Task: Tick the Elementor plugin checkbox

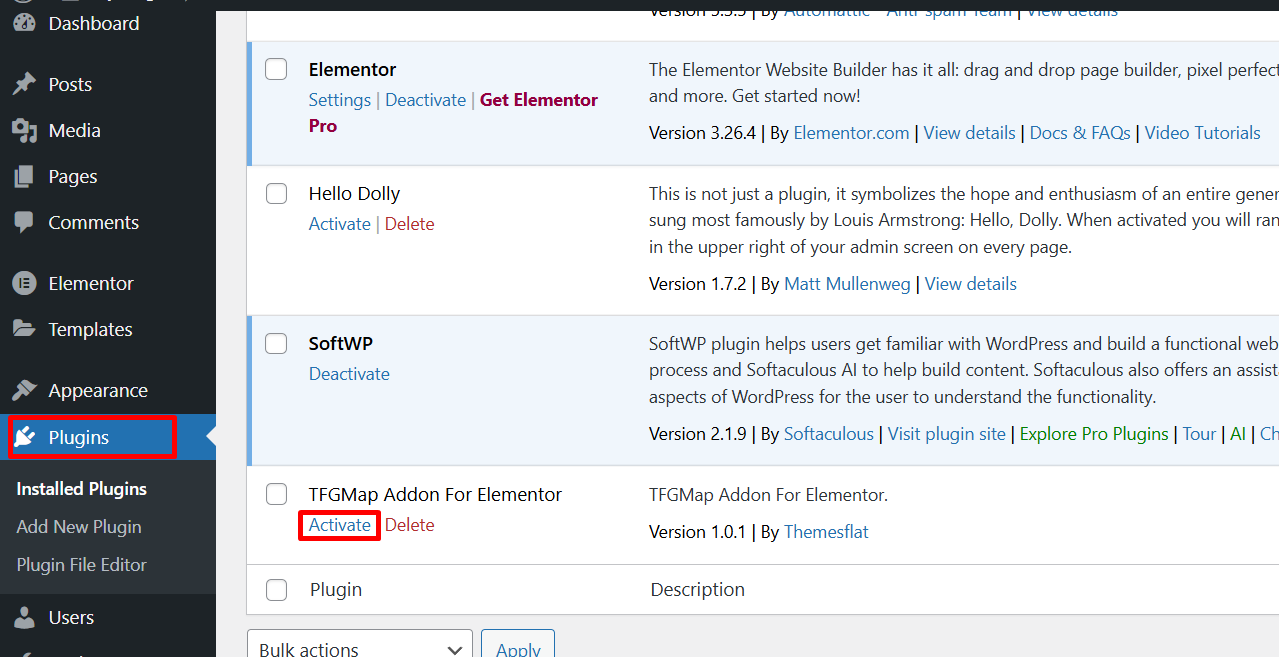Action: (x=276, y=69)
